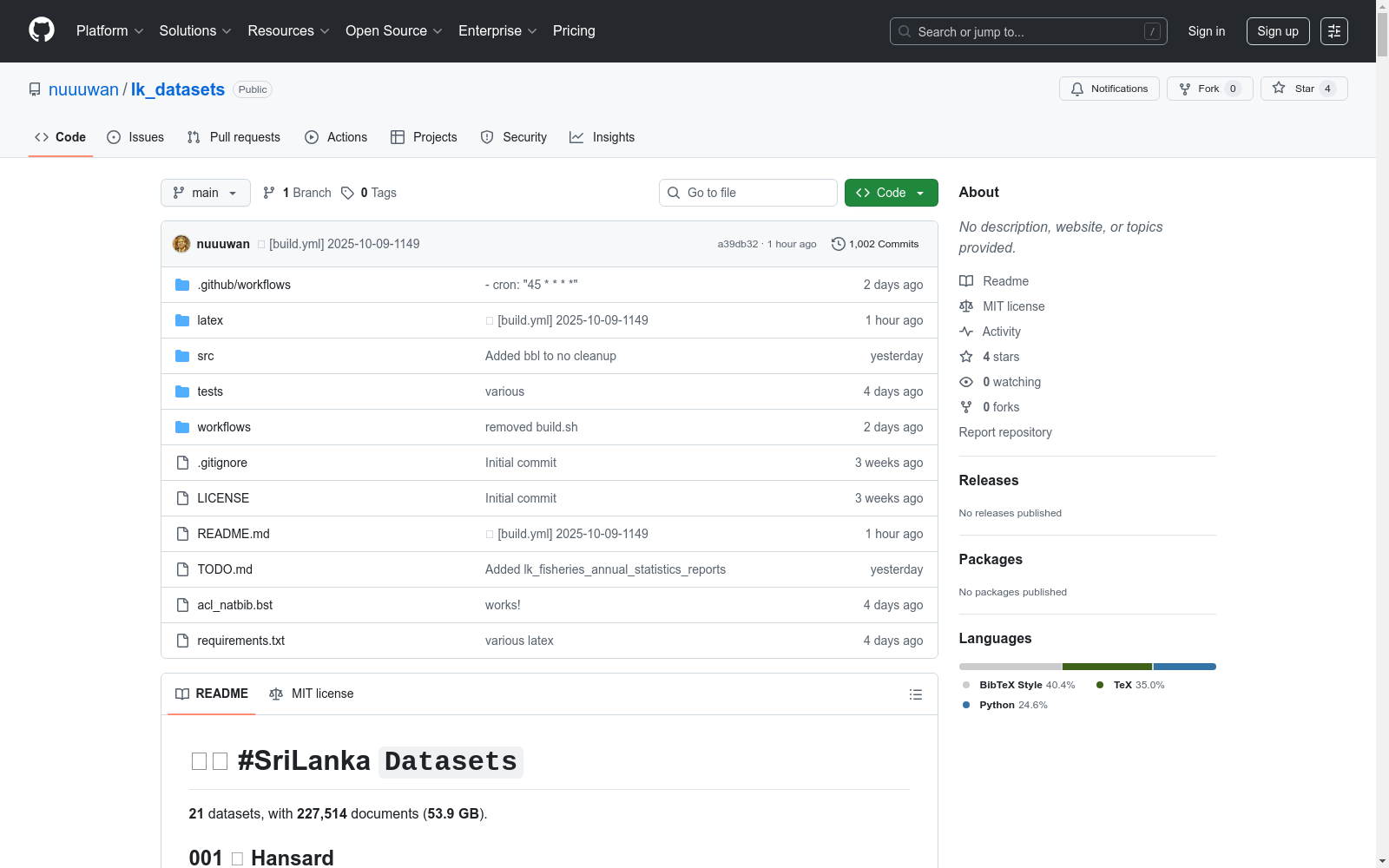This screenshot has height=868, width=1389.
Task: Click the commit history clock icon
Action: click(838, 244)
